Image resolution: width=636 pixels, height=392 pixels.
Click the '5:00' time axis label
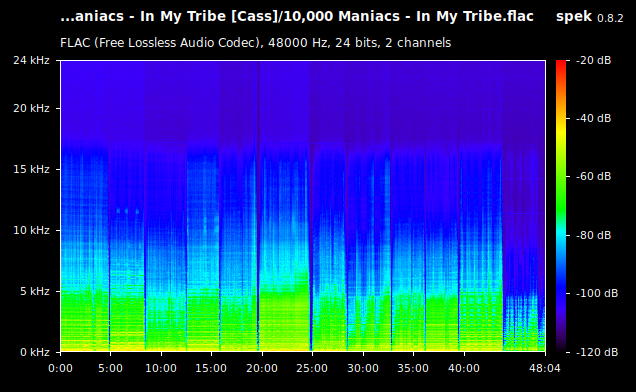click(x=110, y=368)
